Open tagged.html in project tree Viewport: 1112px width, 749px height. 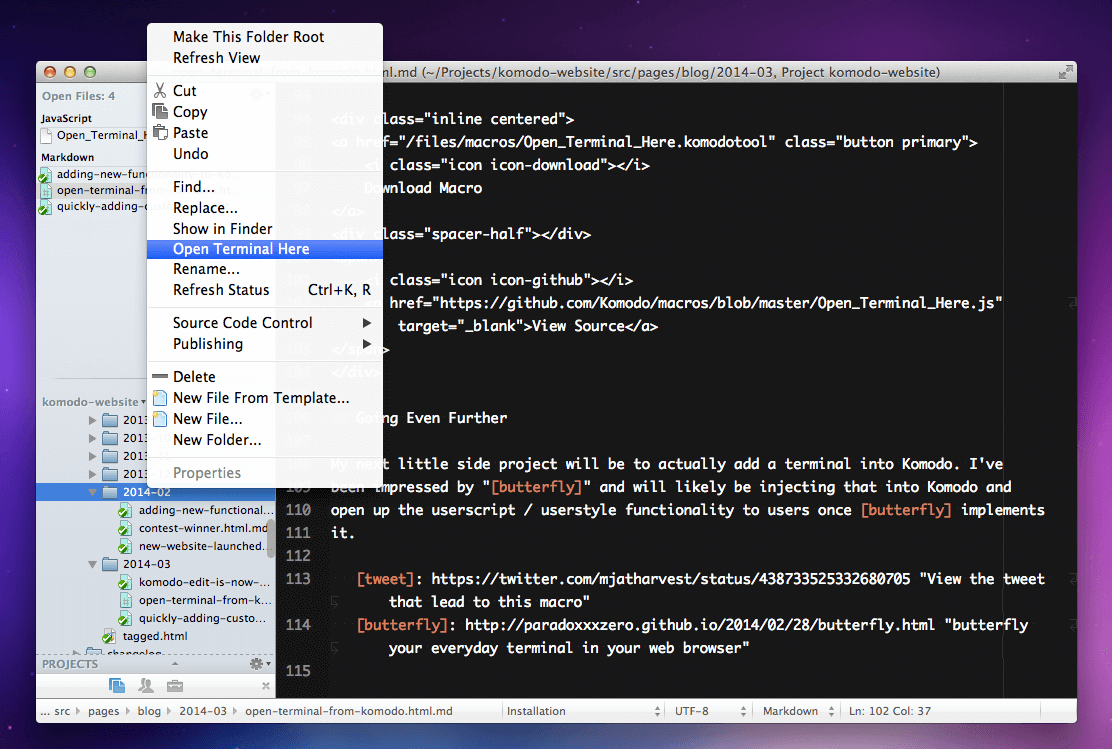point(145,636)
